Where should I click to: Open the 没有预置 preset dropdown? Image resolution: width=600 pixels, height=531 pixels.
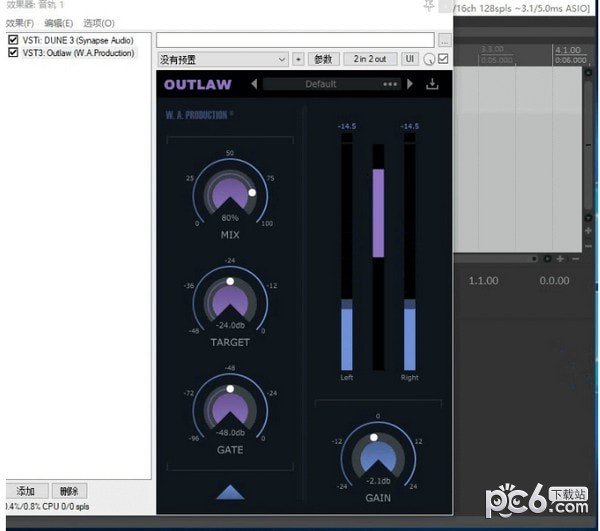(x=223, y=60)
